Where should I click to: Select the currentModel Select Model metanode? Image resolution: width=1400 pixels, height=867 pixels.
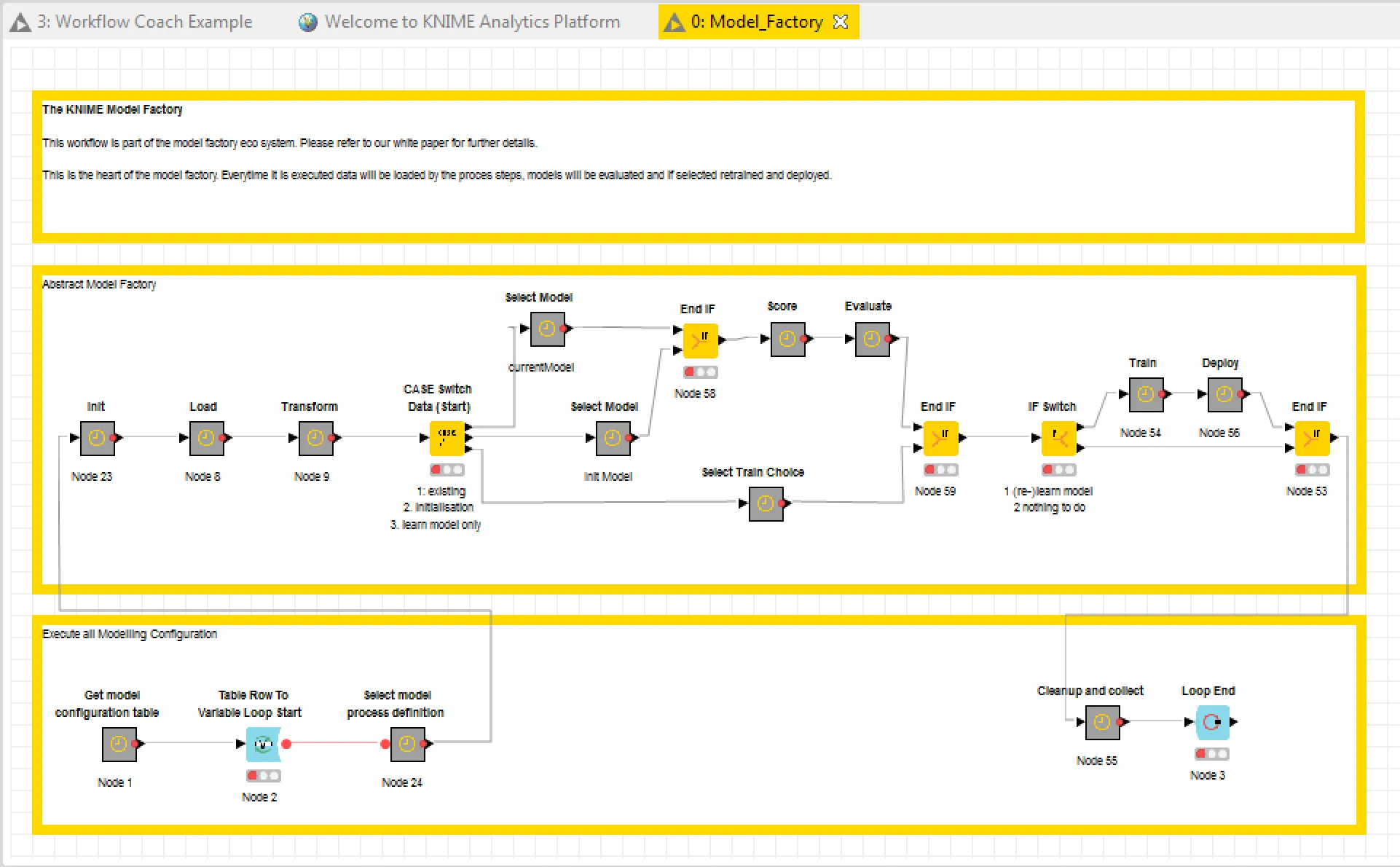(x=547, y=329)
